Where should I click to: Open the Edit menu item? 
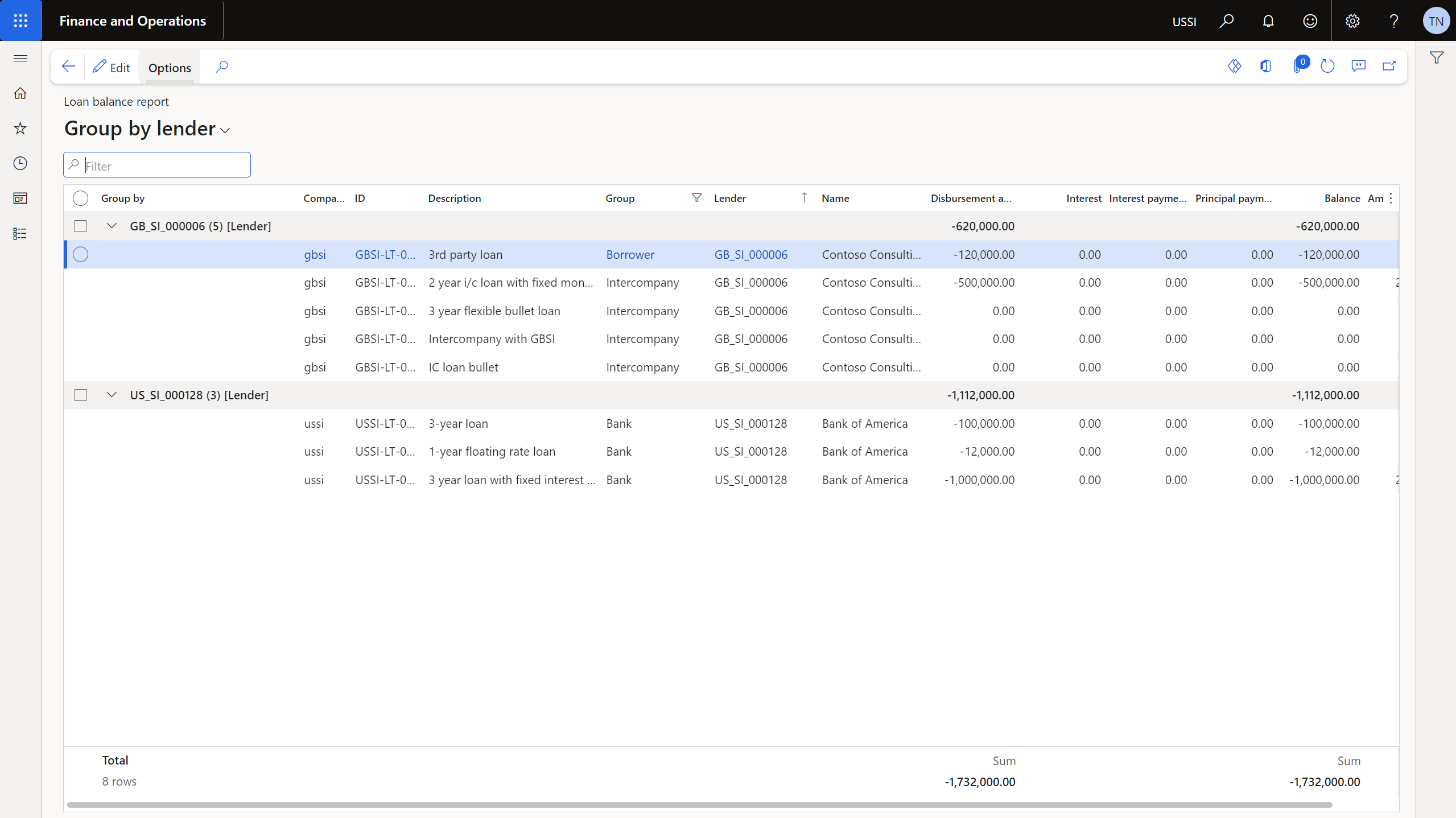point(112,67)
